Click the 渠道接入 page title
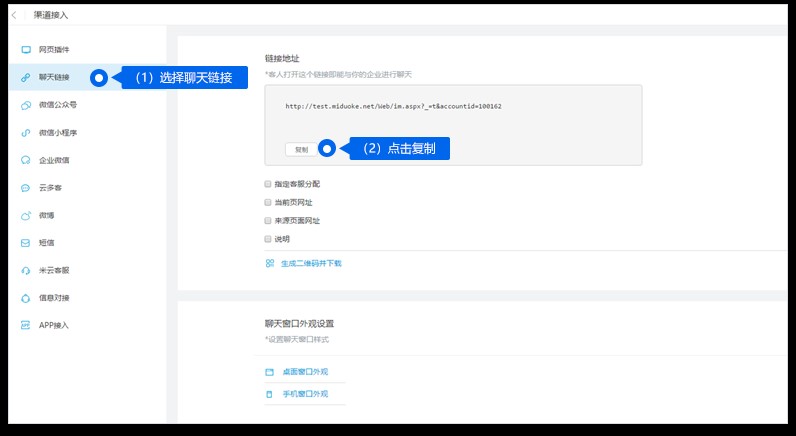This screenshot has height=436, width=796. [x=51, y=15]
